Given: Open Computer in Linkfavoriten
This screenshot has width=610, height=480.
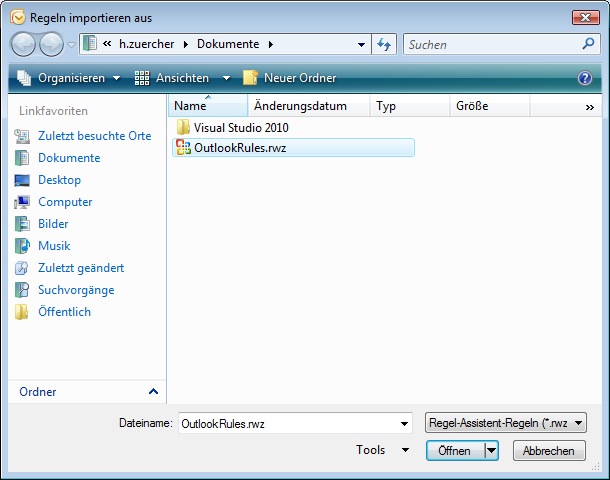Looking at the screenshot, I should [x=65, y=202].
